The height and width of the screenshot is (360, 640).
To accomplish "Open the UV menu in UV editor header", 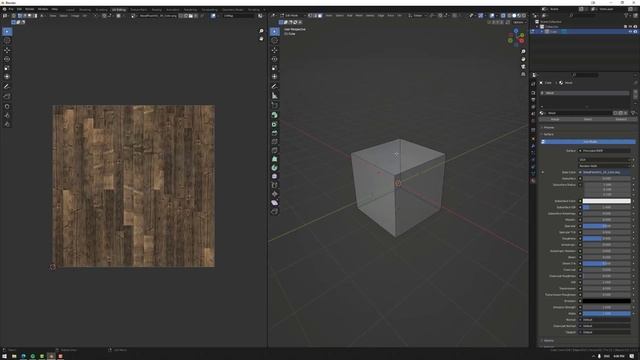I will coord(84,16).
